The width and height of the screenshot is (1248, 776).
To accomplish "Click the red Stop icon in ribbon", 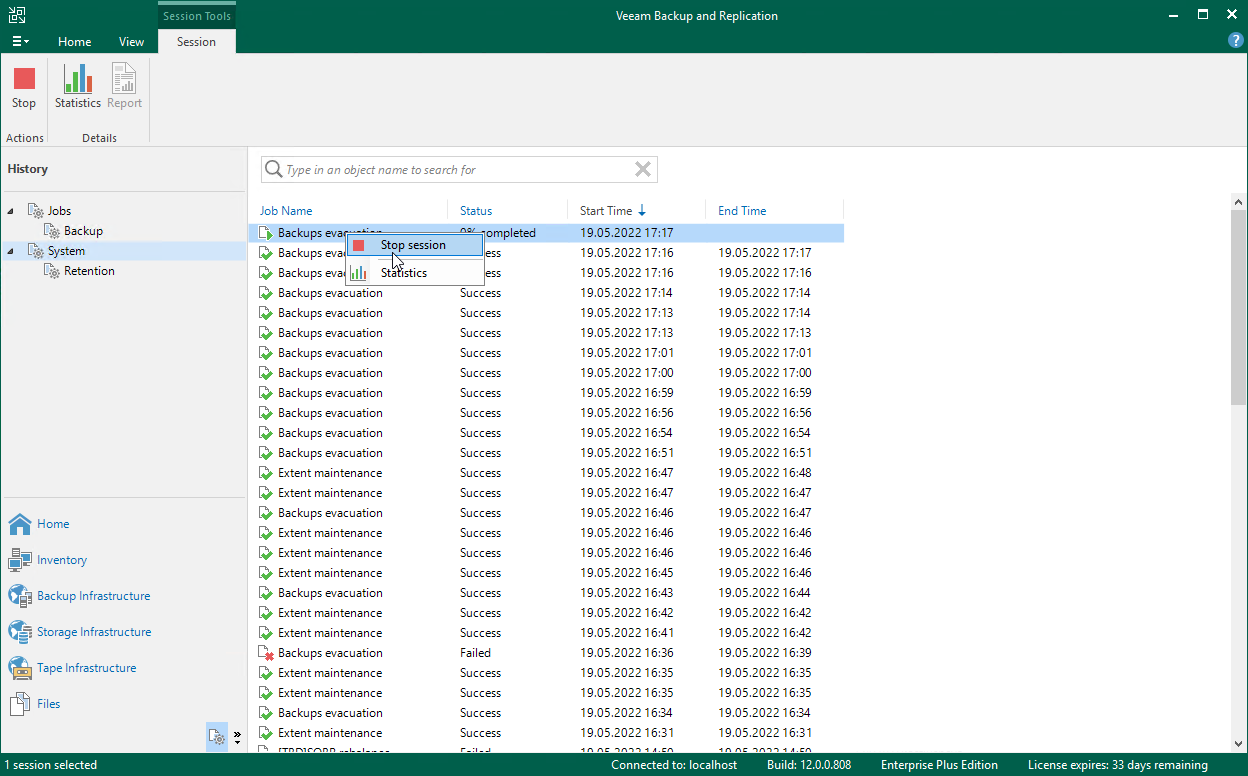I will [24, 80].
